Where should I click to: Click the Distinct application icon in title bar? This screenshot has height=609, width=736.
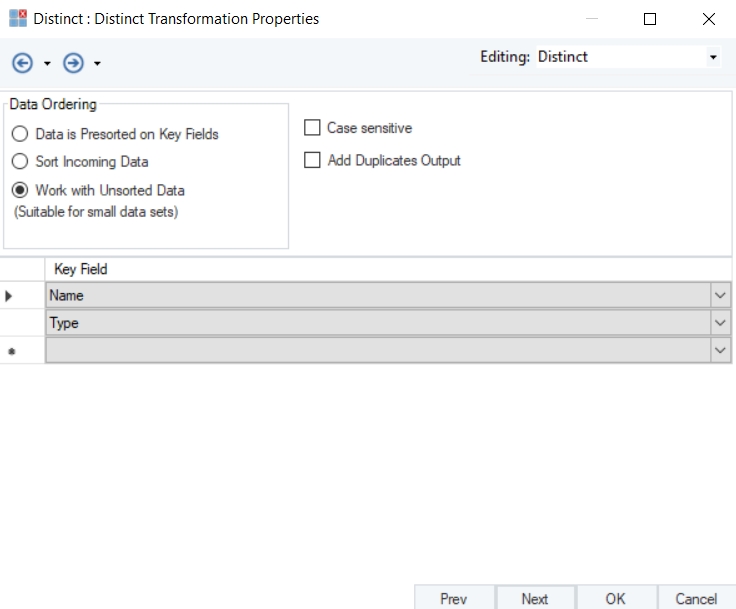pos(18,19)
